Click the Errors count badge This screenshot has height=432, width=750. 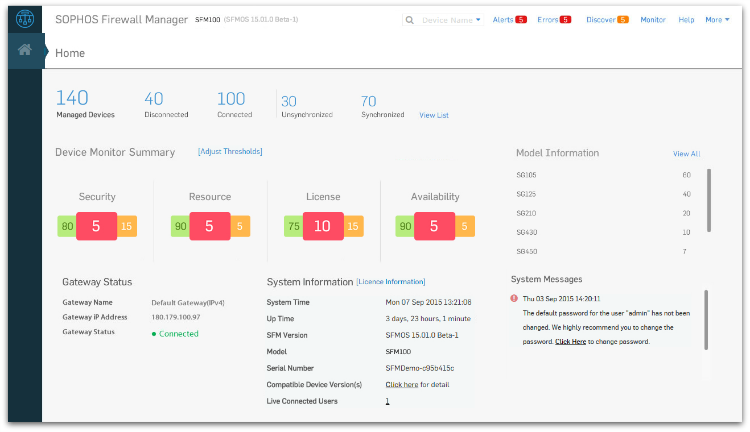click(566, 20)
